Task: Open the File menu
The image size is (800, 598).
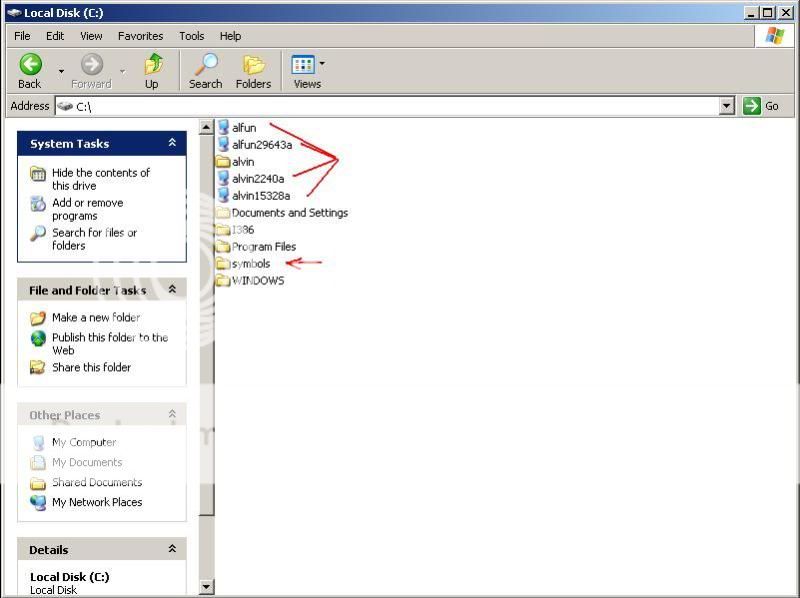Action: (22, 36)
